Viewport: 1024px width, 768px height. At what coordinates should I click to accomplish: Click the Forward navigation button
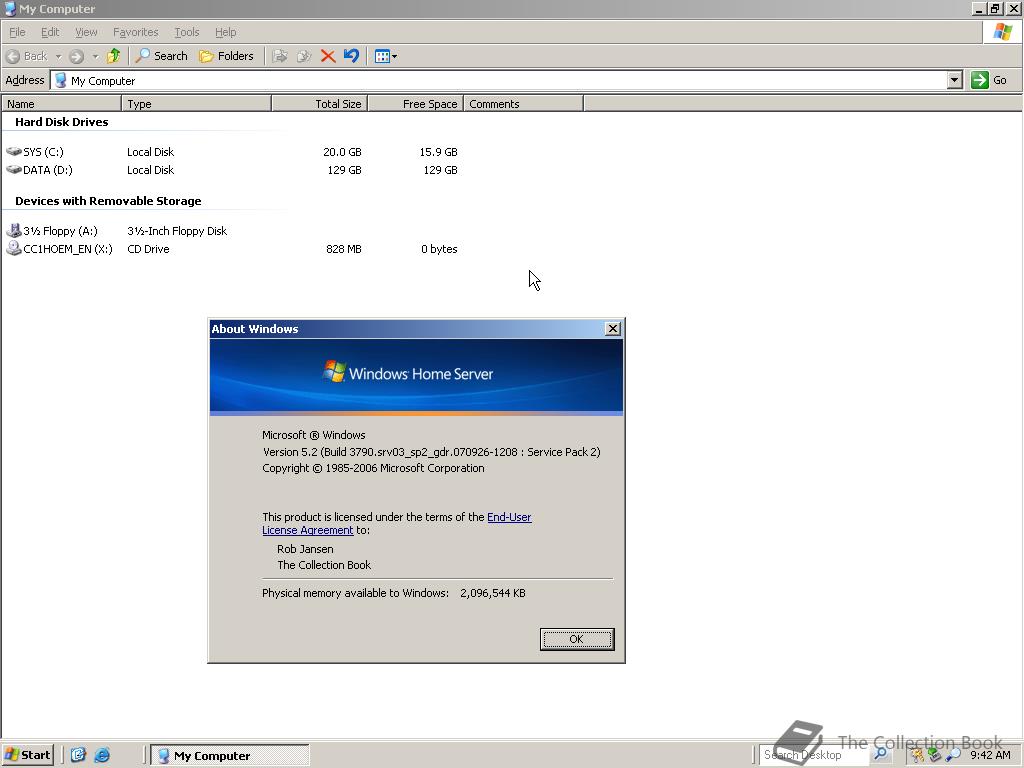(x=76, y=56)
